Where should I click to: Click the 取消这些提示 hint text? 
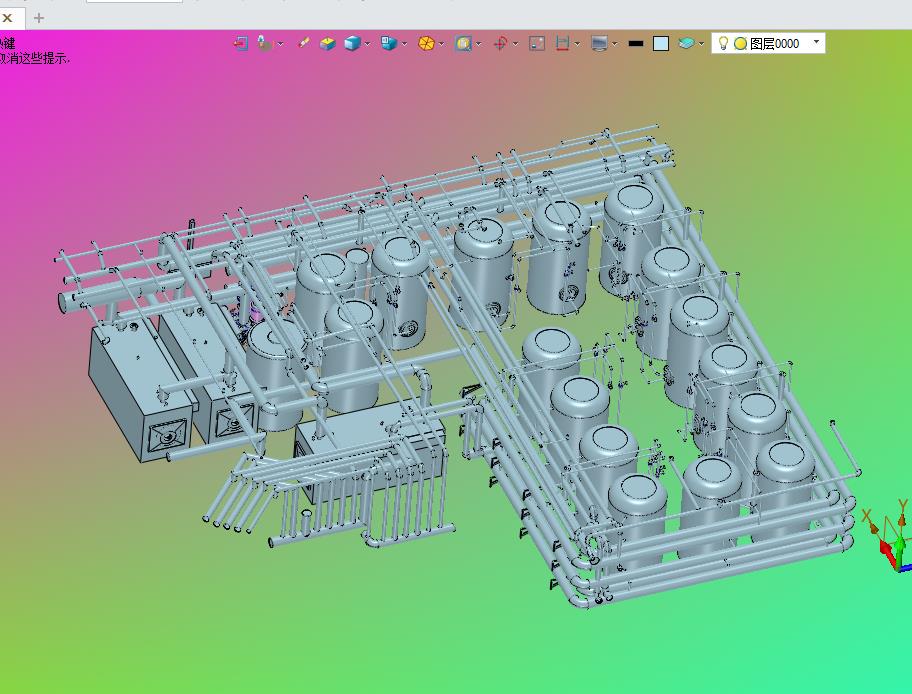coord(35,58)
